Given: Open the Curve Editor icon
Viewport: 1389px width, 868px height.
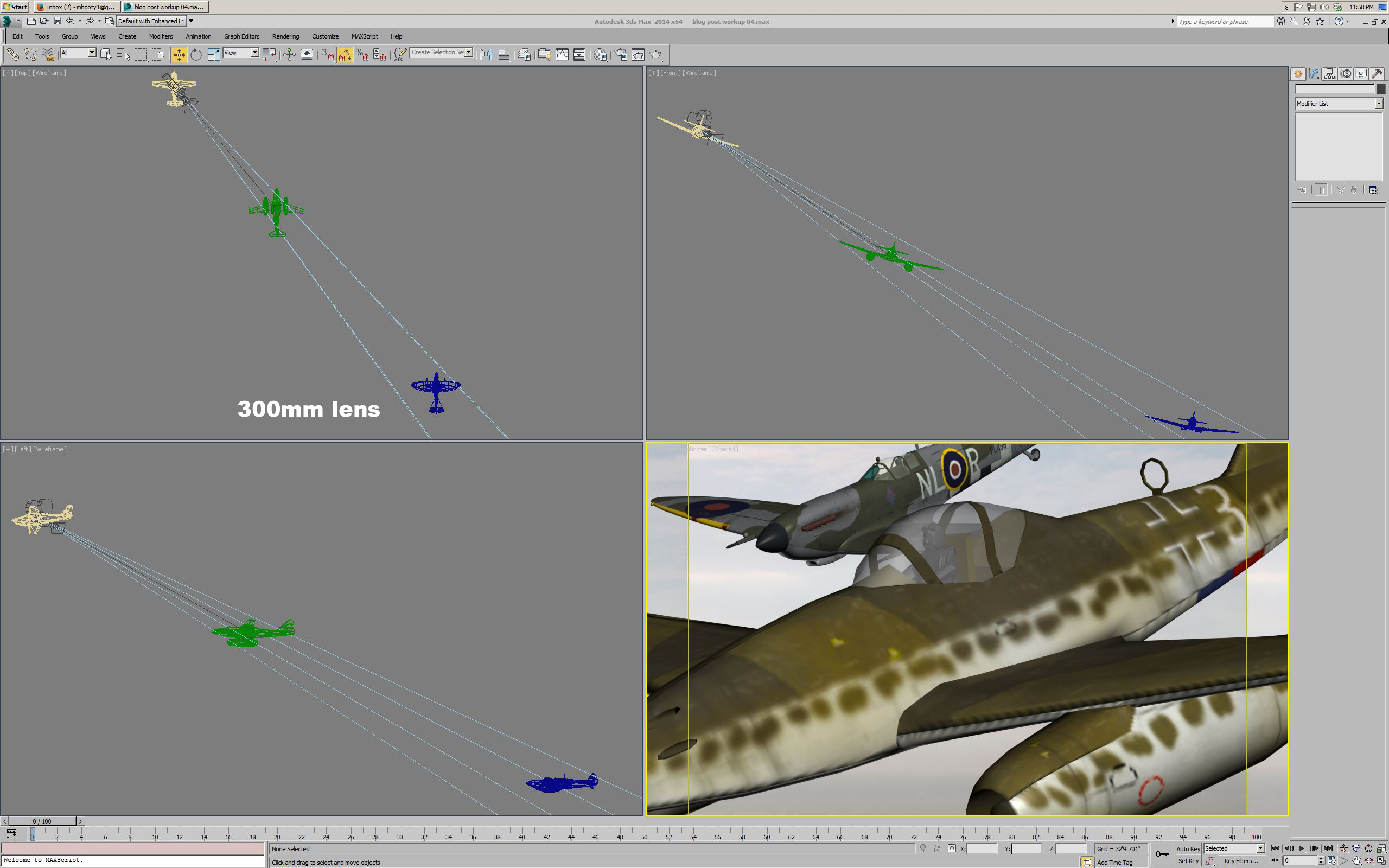Looking at the screenshot, I should (x=562, y=55).
